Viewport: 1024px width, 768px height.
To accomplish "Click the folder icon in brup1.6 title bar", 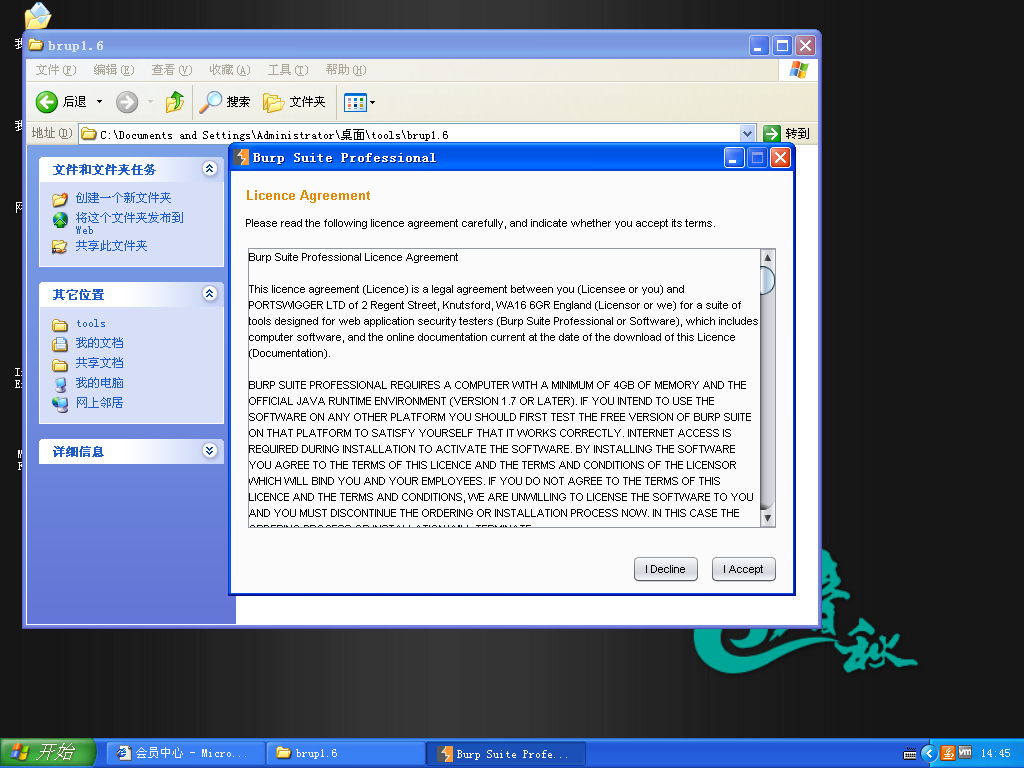I will click(36, 45).
